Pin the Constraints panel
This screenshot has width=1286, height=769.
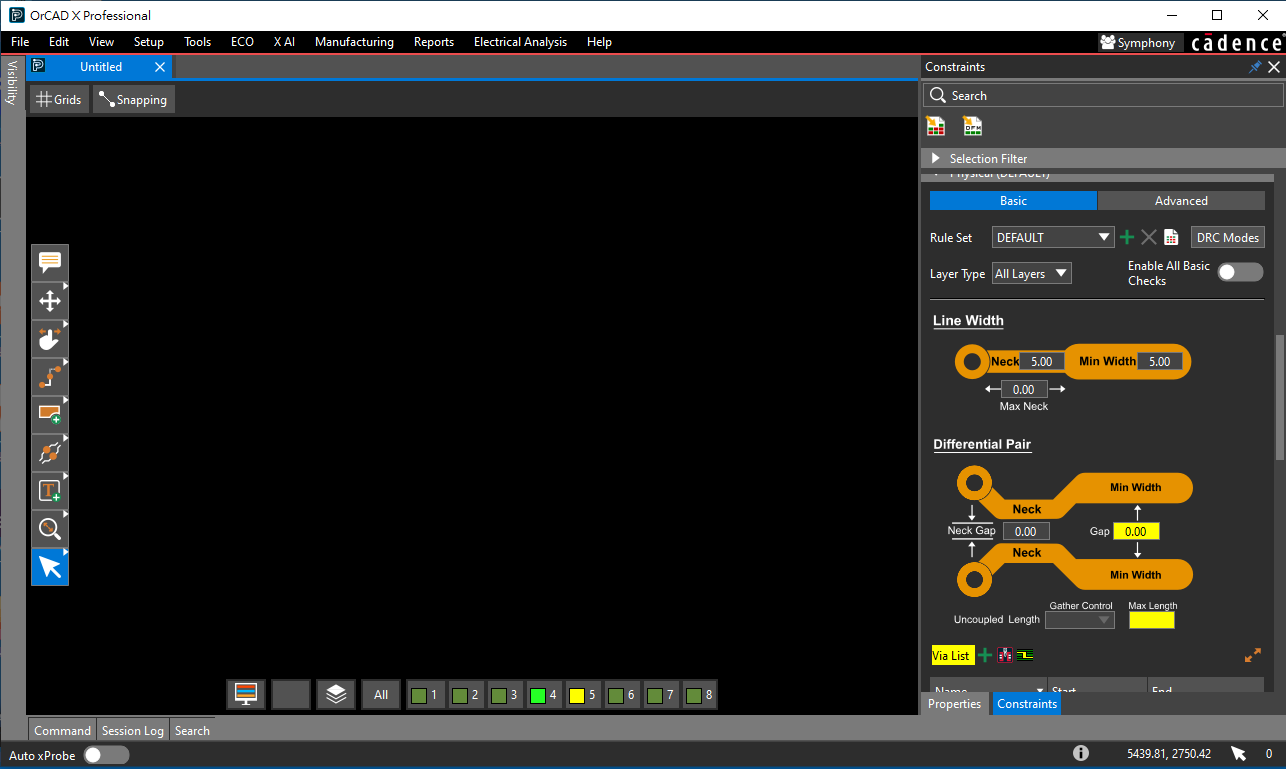[x=1255, y=67]
